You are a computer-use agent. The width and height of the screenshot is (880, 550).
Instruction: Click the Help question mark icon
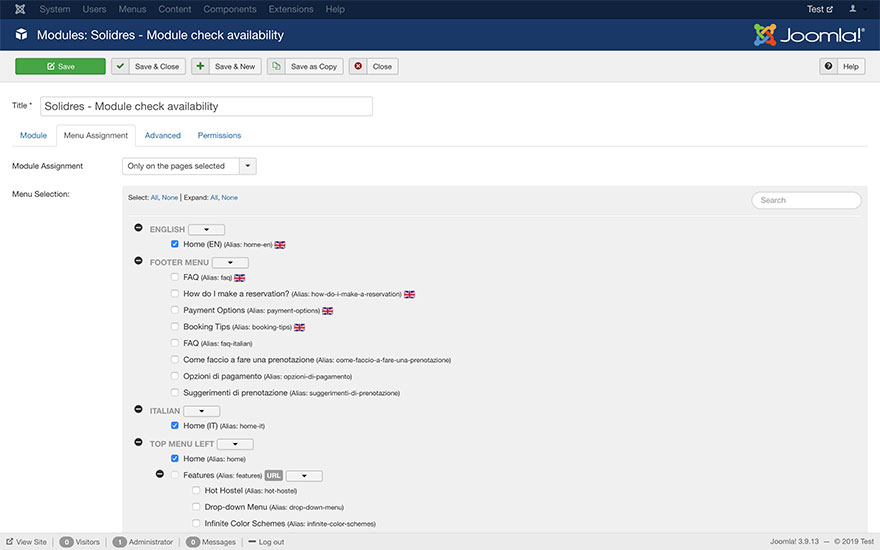(x=828, y=66)
